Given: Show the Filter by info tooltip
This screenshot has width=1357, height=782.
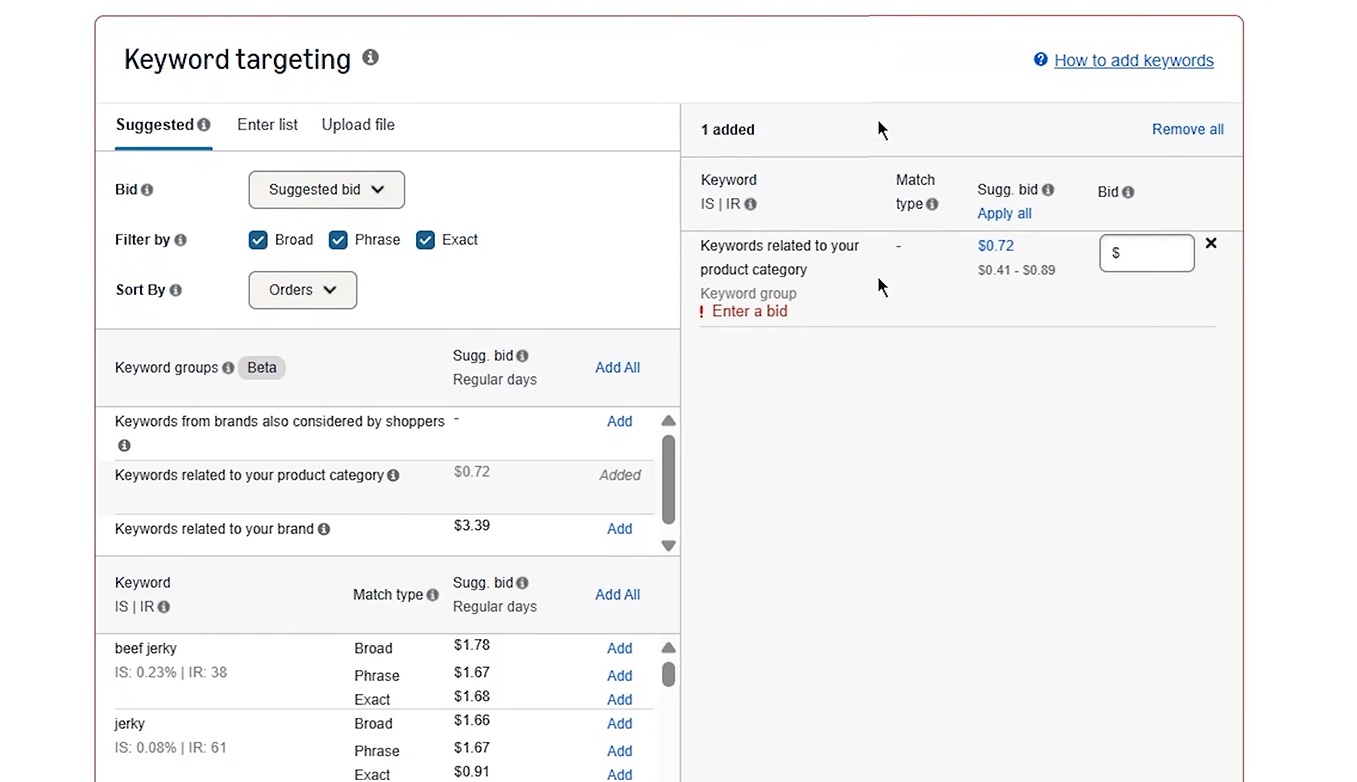Looking at the screenshot, I should click(180, 240).
